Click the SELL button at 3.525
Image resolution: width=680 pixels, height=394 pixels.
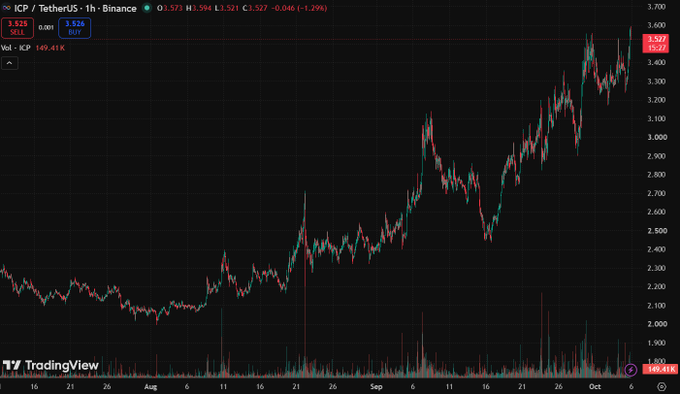pyautogui.click(x=17, y=28)
